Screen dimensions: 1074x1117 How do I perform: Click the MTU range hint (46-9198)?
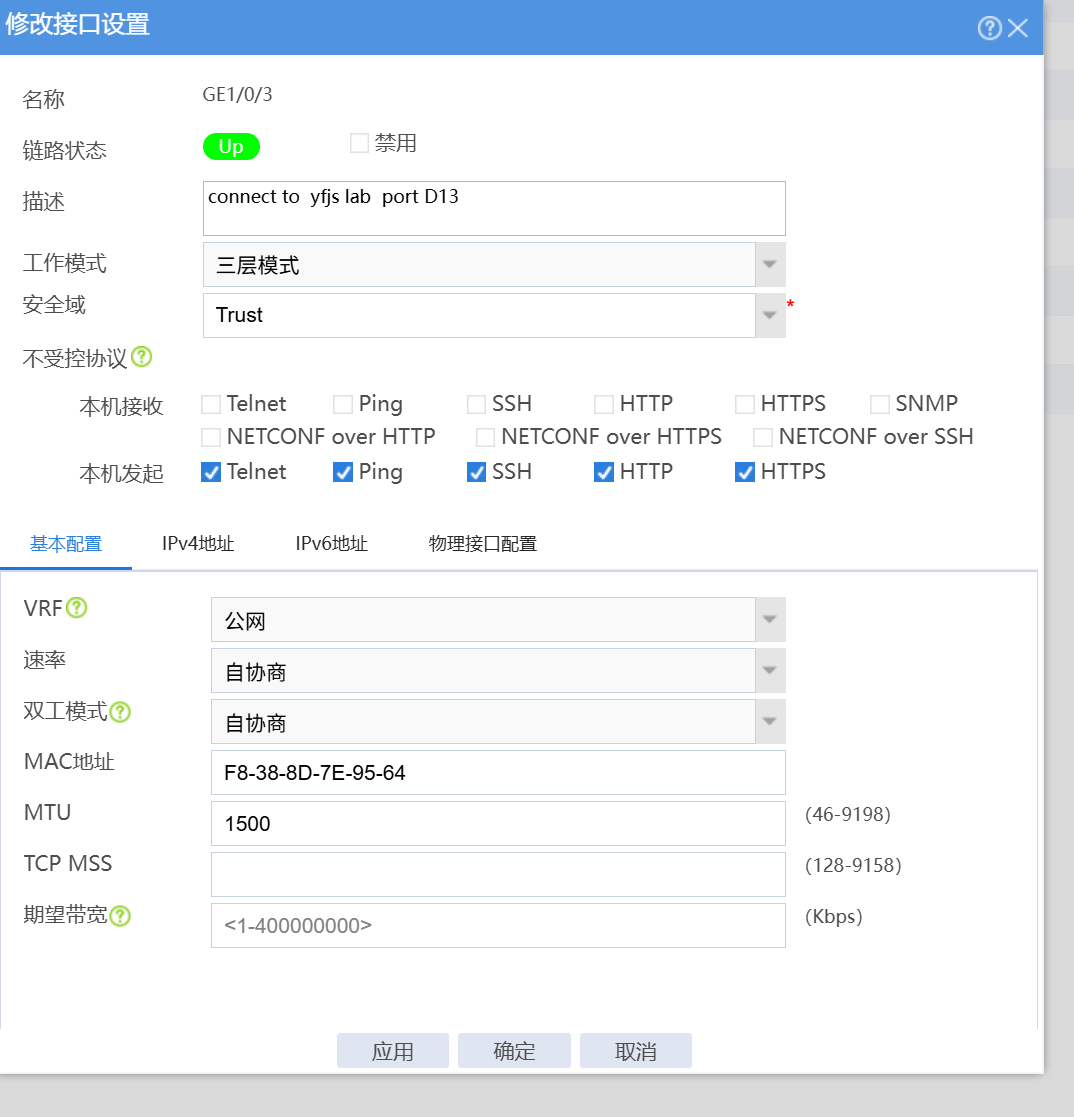(x=848, y=814)
